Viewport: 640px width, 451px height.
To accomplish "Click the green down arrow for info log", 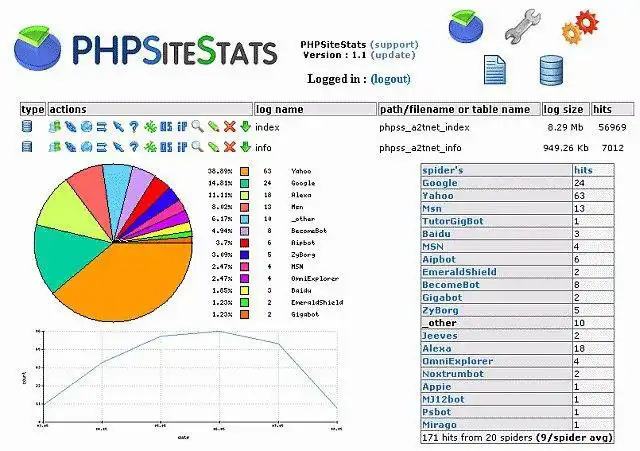I will [245, 147].
